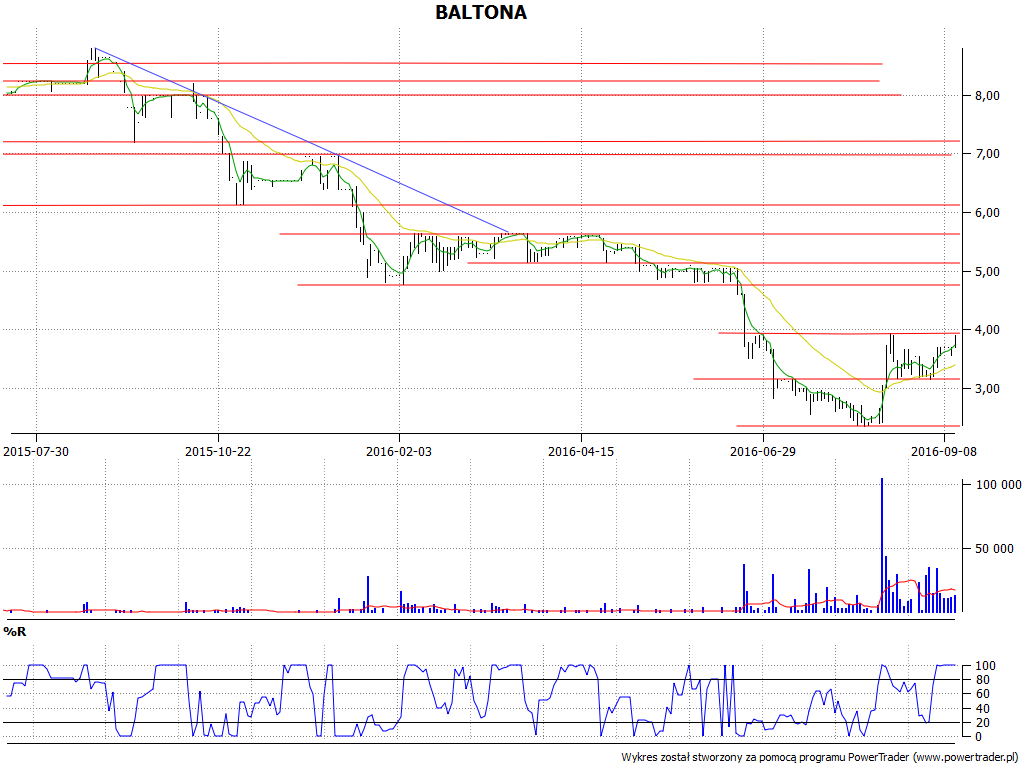The height and width of the screenshot is (768, 1024).
Task: Click the 50 000 volume axis label
Action: [995, 549]
